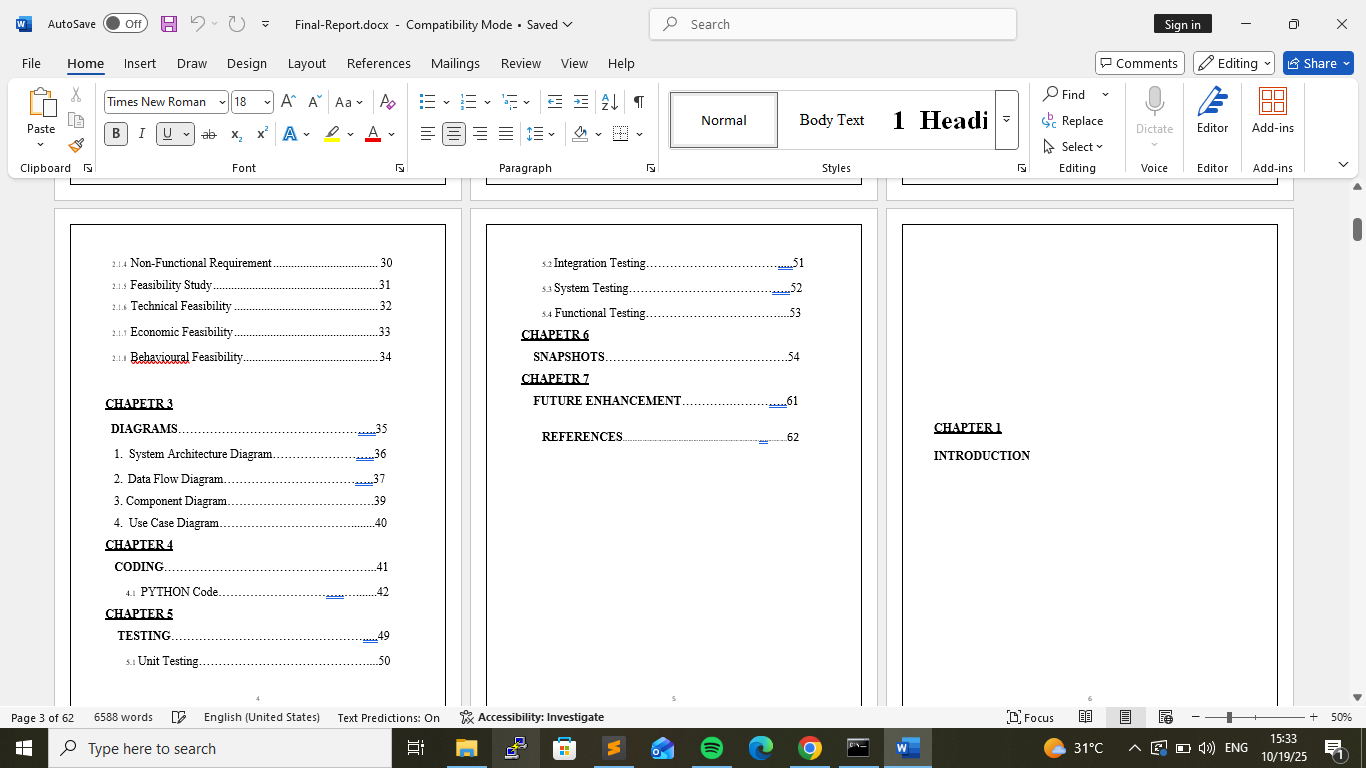Toggle Bold formatting
The image size is (1366, 768).
coord(116,134)
